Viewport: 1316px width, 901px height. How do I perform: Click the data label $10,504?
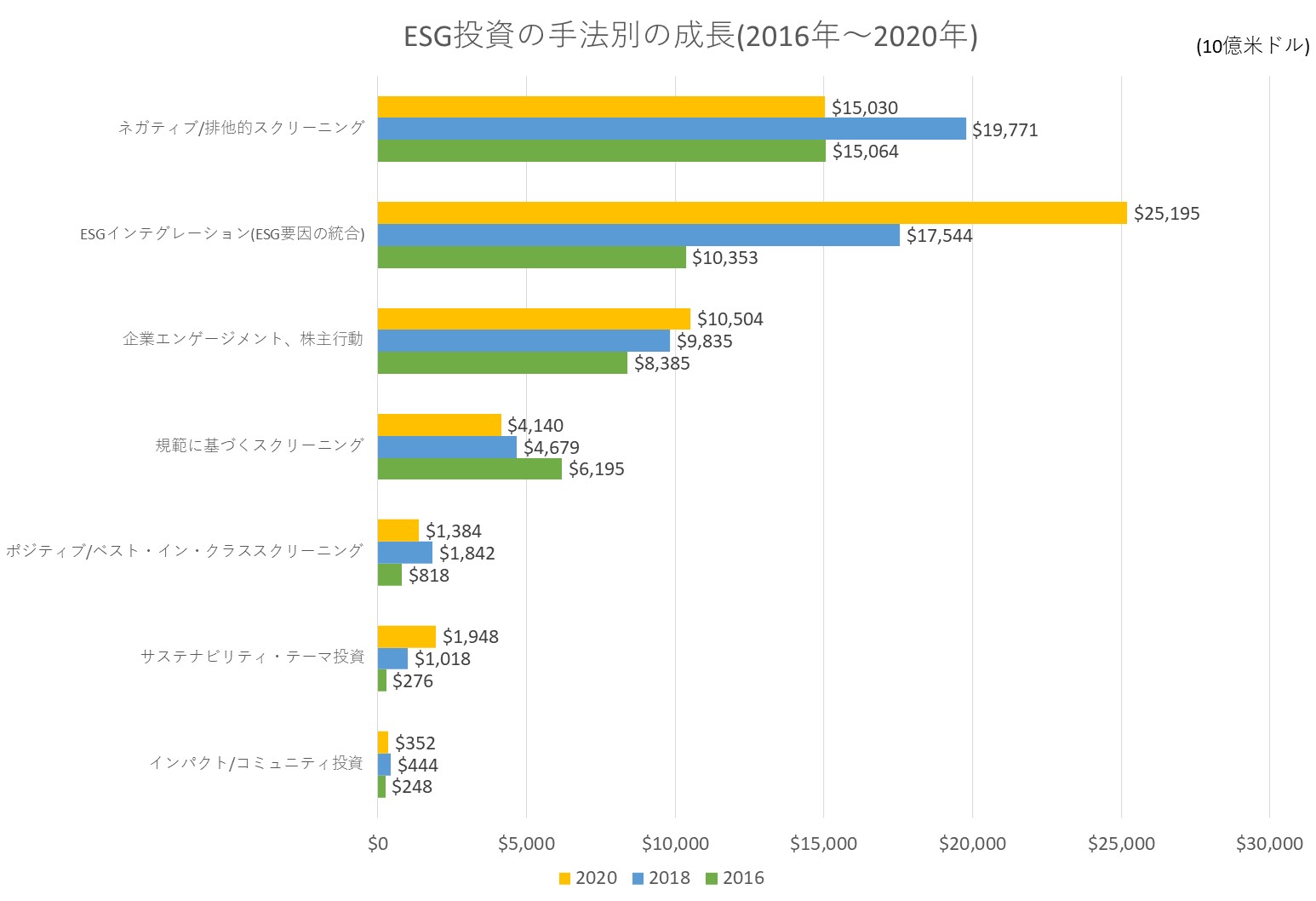pos(730,319)
